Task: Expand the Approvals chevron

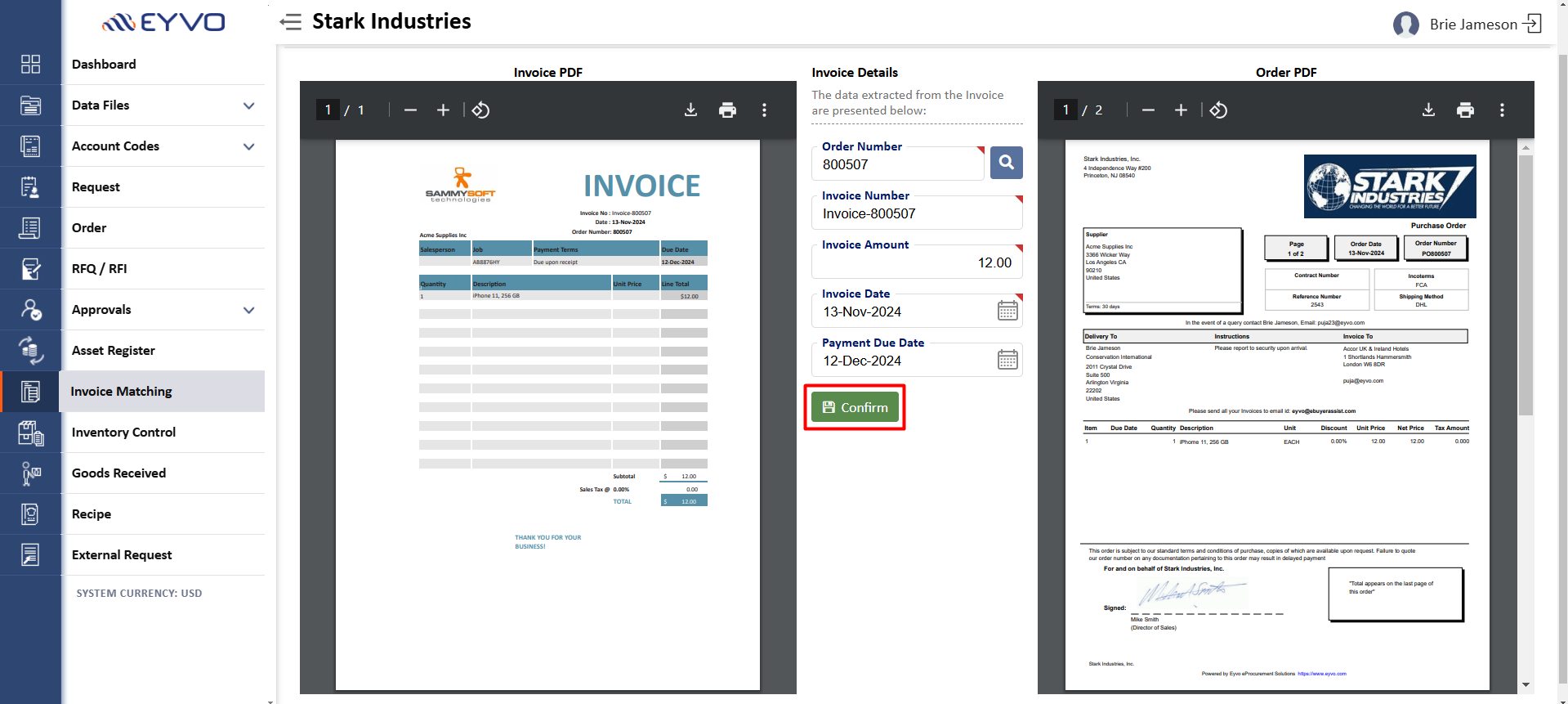Action: pyautogui.click(x=249, y=310)
